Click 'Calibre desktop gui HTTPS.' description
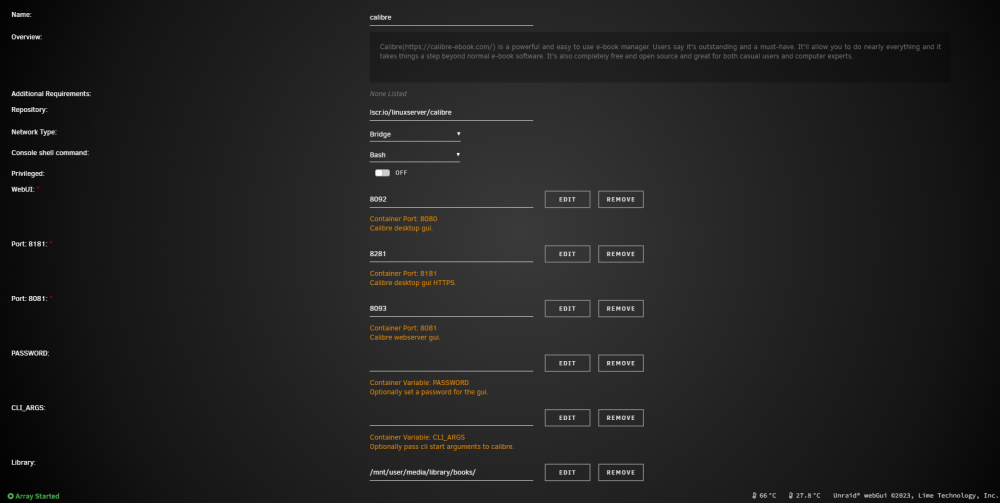Viewport: 1000px width, 503px height. point(413,282)
